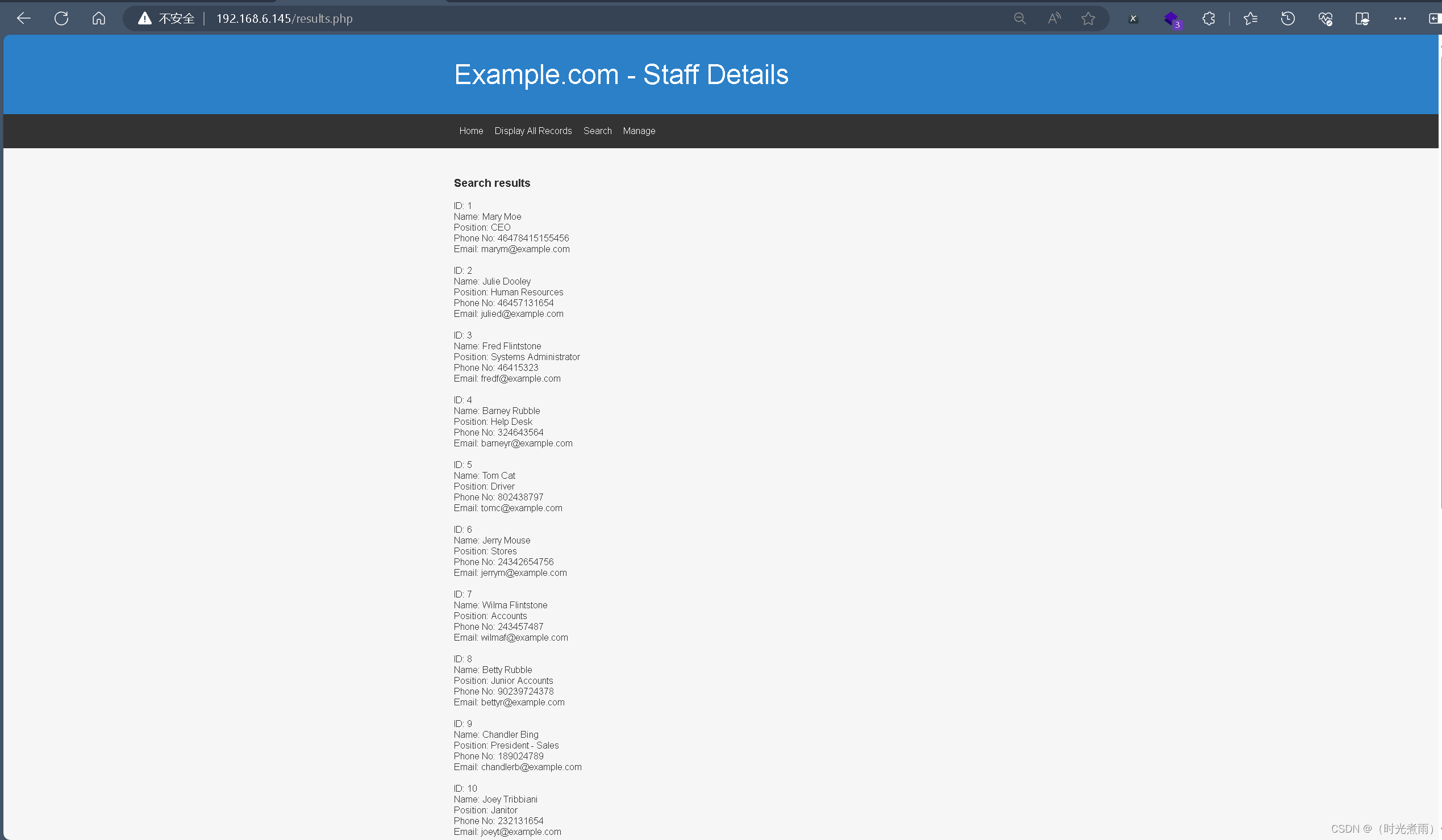The image size is (1442, 840).
Task: Open the browser settings ellipsis menu
Action: pyautogui.click(x=1400, y=18)
